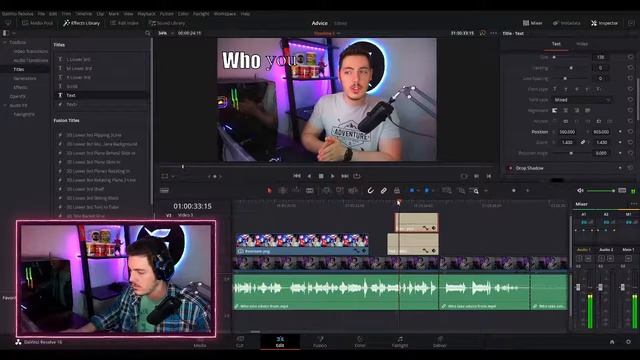Adjust the text Size slider

tap(570, 57)
